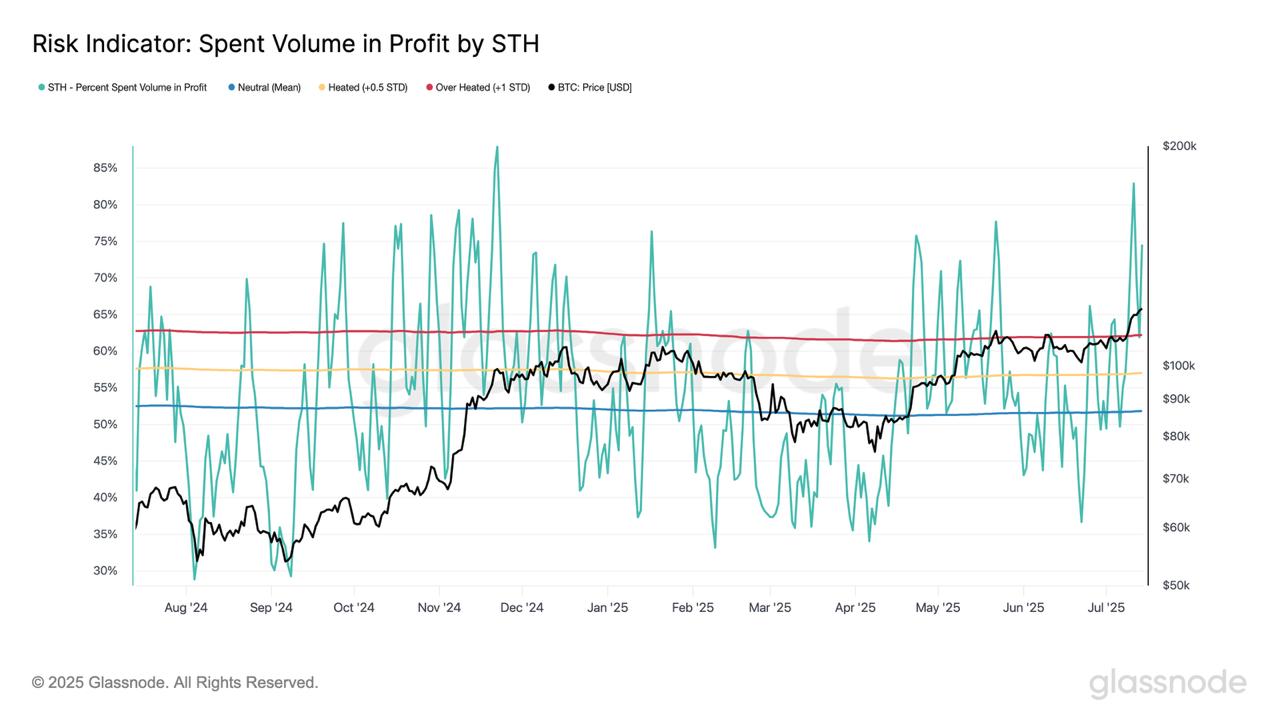Click the chart title Risk Indicator heading
This screenshot has height=720, width=1280.
tap(285, 44)
